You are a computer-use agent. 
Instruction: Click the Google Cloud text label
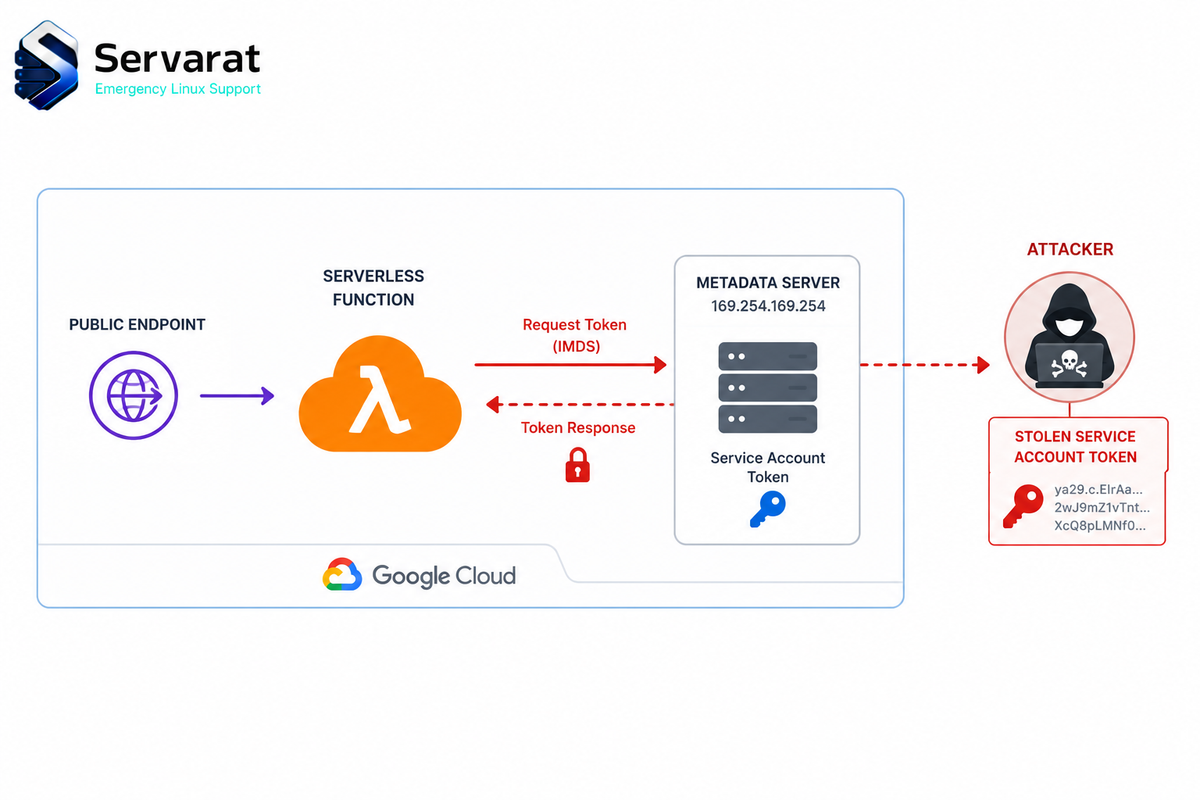tap(444, 576)
